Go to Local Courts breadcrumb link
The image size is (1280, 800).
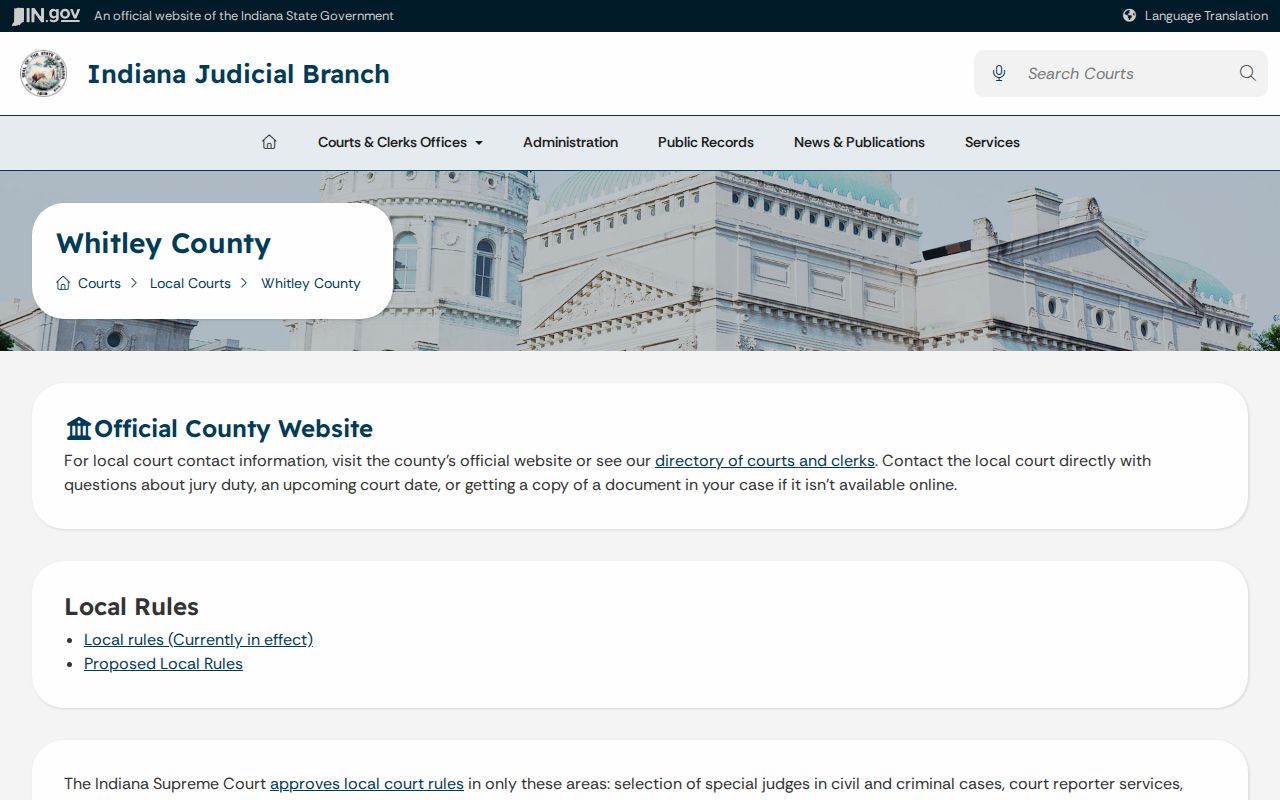(190, 283)
